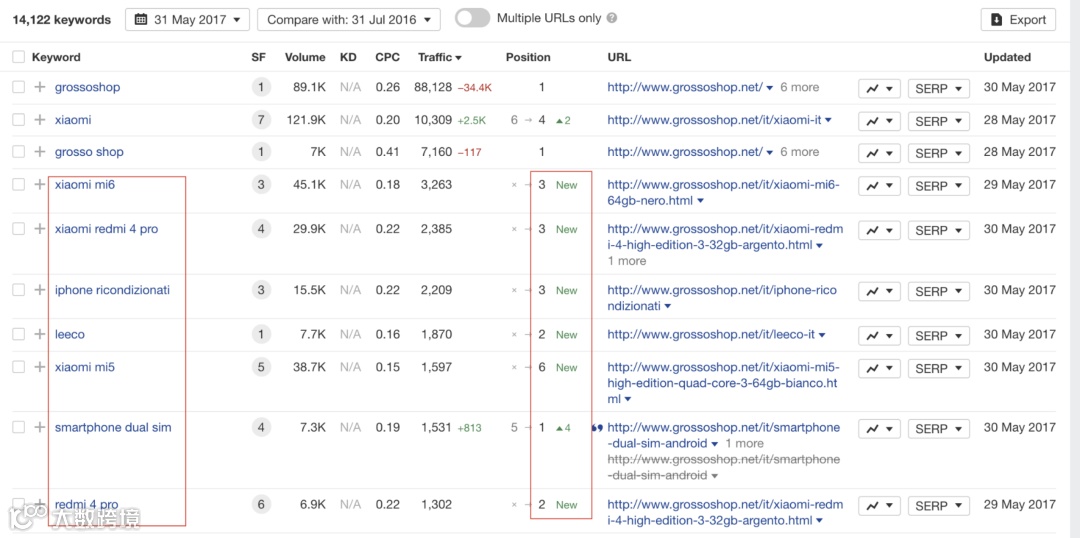
Task: Open position history chart for xiaomi redmi 4 pro
Action: [x=879, y=230]
